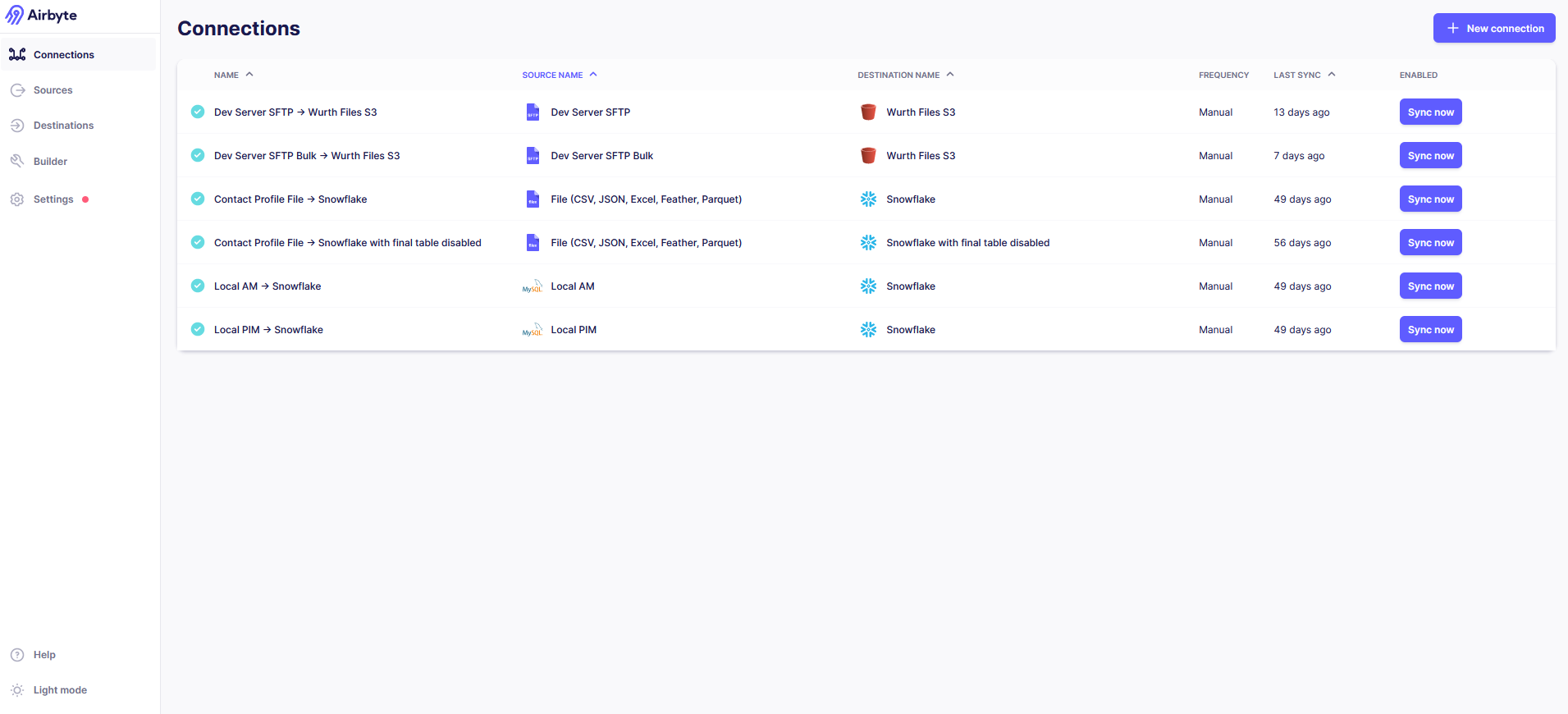Go to Destinations in the sidebar
This screenshot has width=1568, height=714.
point(63,126)
